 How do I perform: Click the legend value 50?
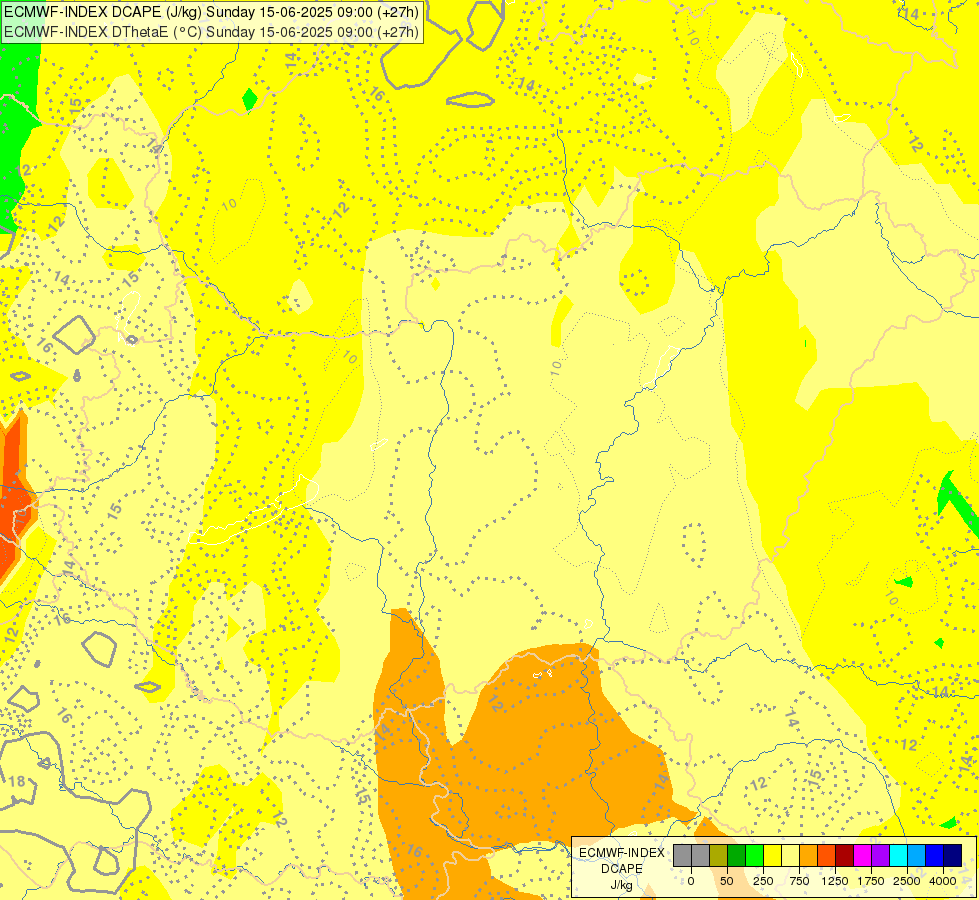click(x=727, y=881)
